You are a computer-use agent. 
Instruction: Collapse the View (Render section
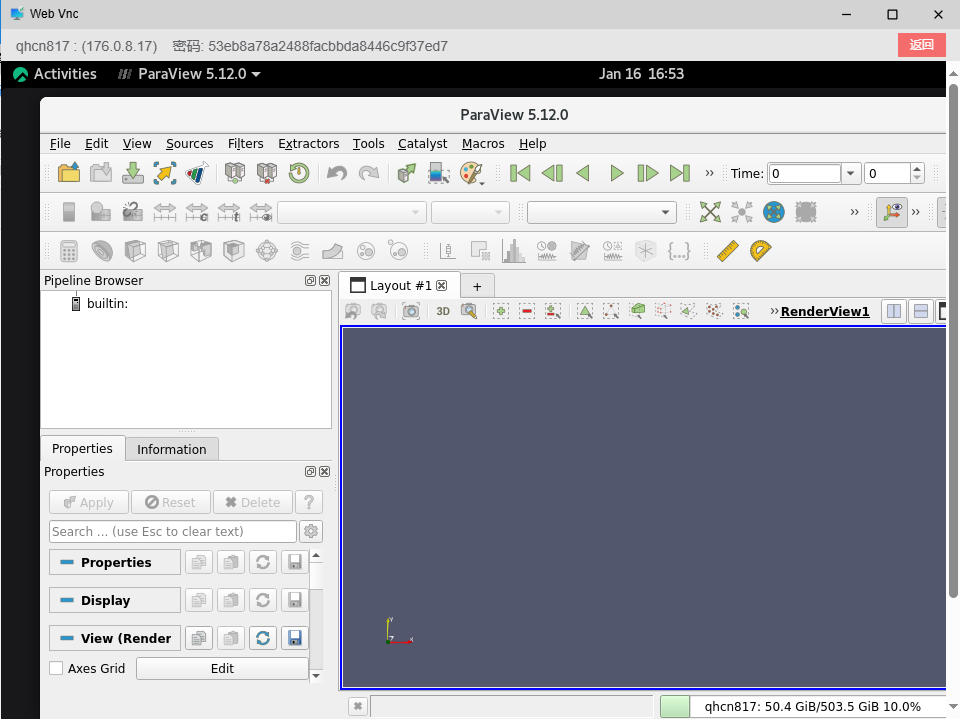(x=115, y=638)
